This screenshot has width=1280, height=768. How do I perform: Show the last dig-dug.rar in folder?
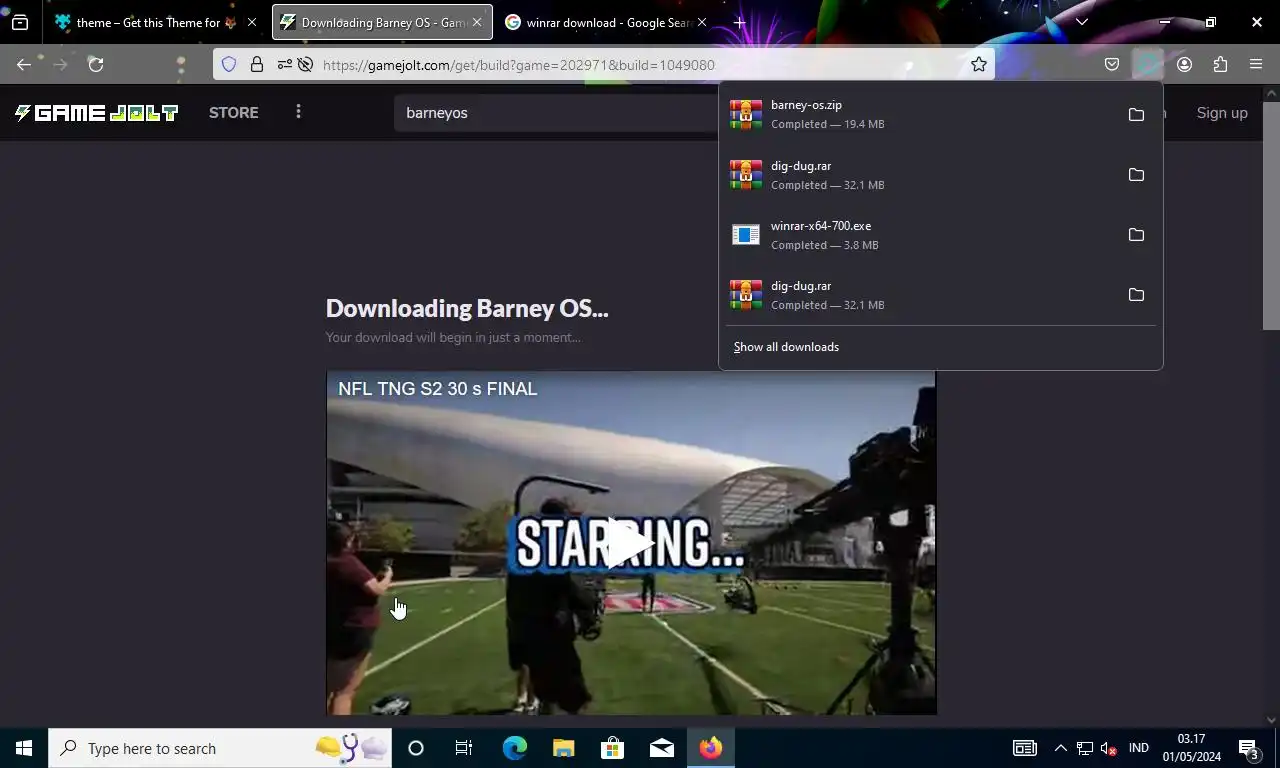[x=1136, y=295]
